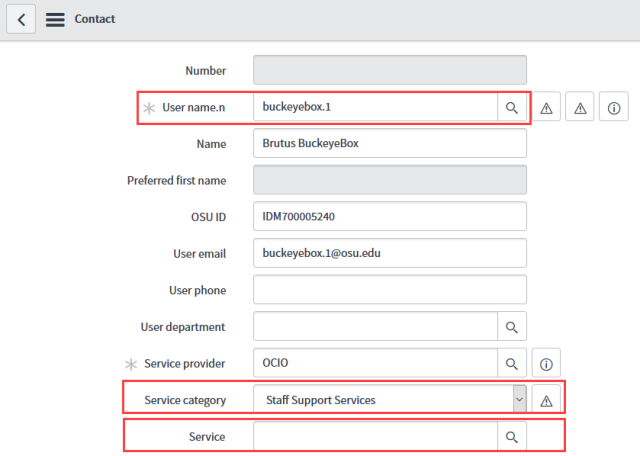Select the 'Preferred first name' label
640x456 pixels.
pyautogui.click(x=176, y=180)
